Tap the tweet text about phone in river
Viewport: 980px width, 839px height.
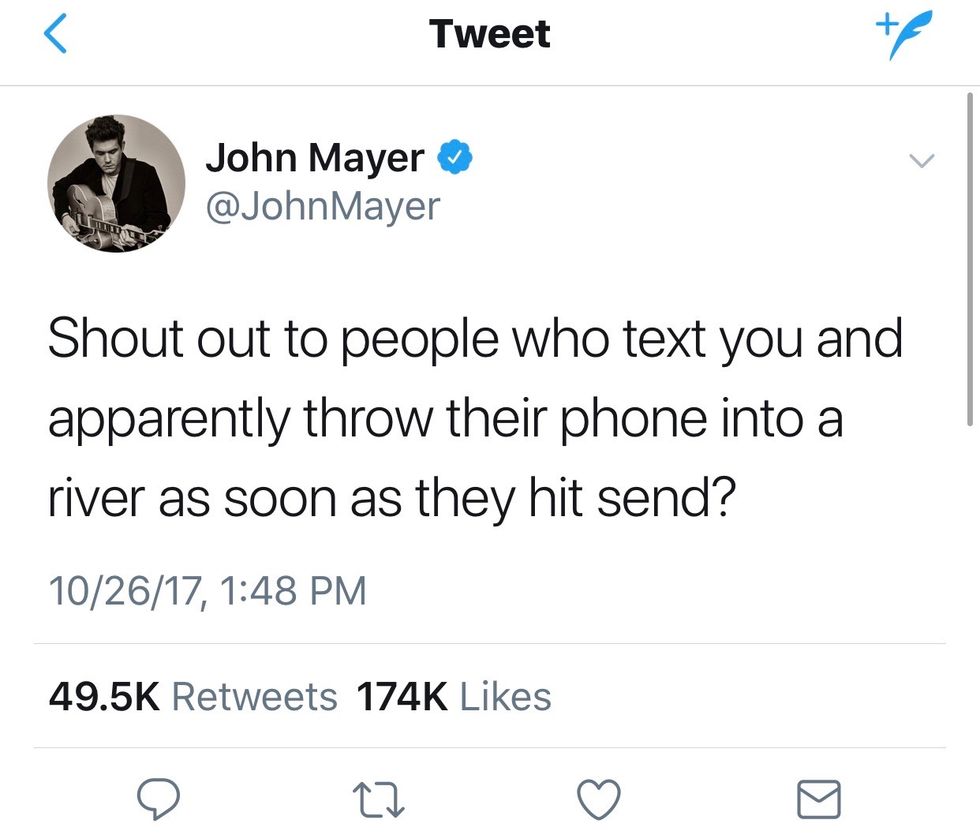(476, 418)
